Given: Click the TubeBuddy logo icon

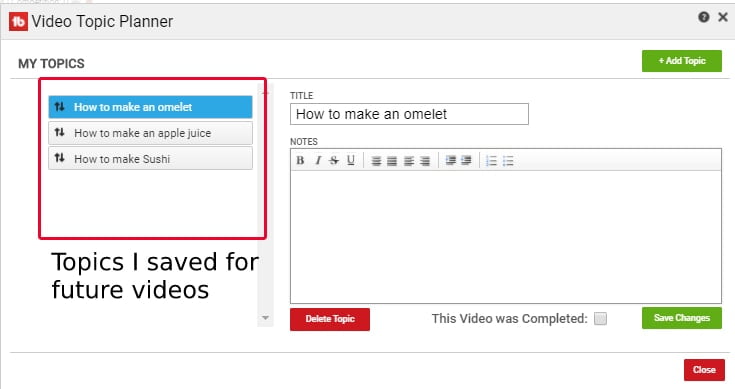Looking at the screenshot, I should pos(18,21).
